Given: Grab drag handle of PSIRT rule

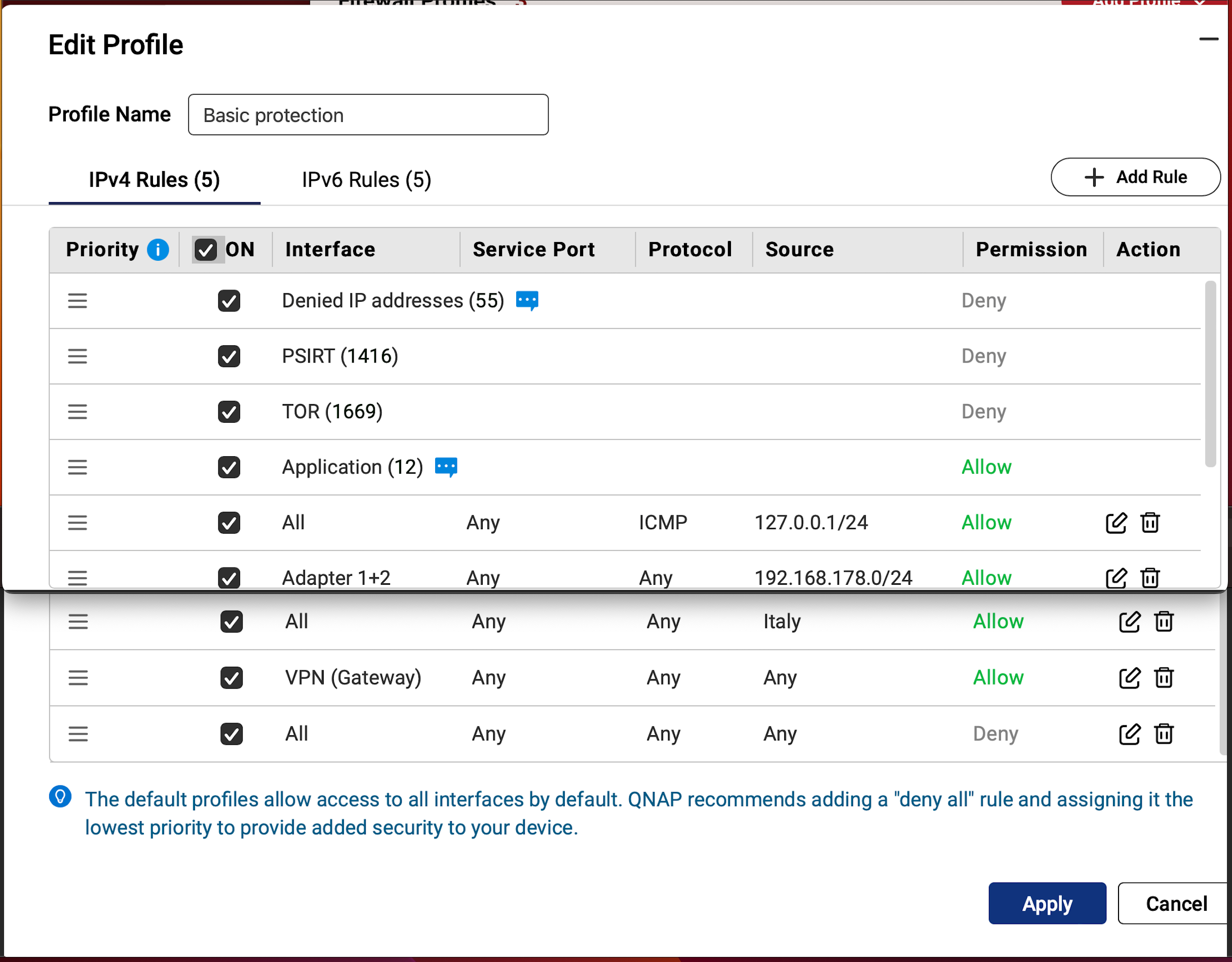Looking at the screenshot, I should 78,356.
